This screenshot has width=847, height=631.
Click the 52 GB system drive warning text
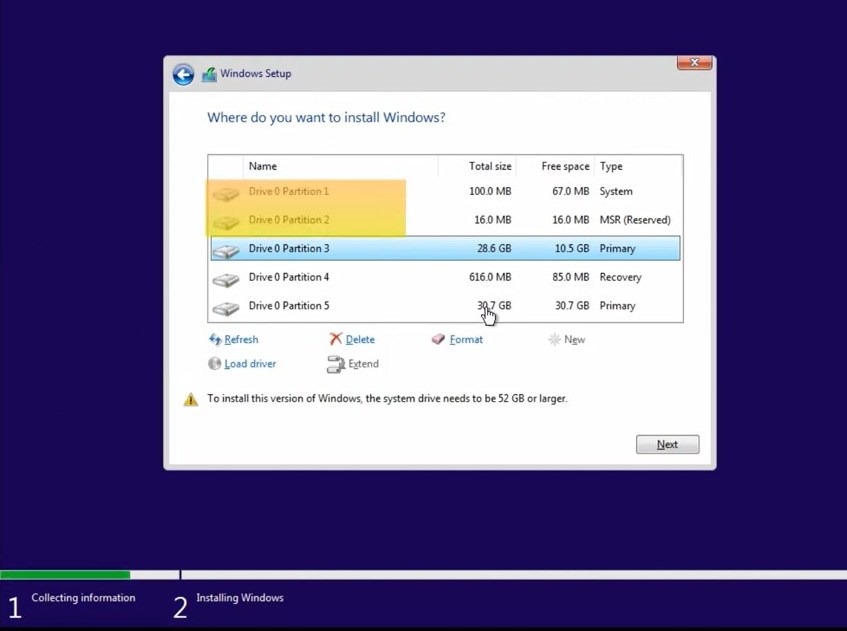387,399
